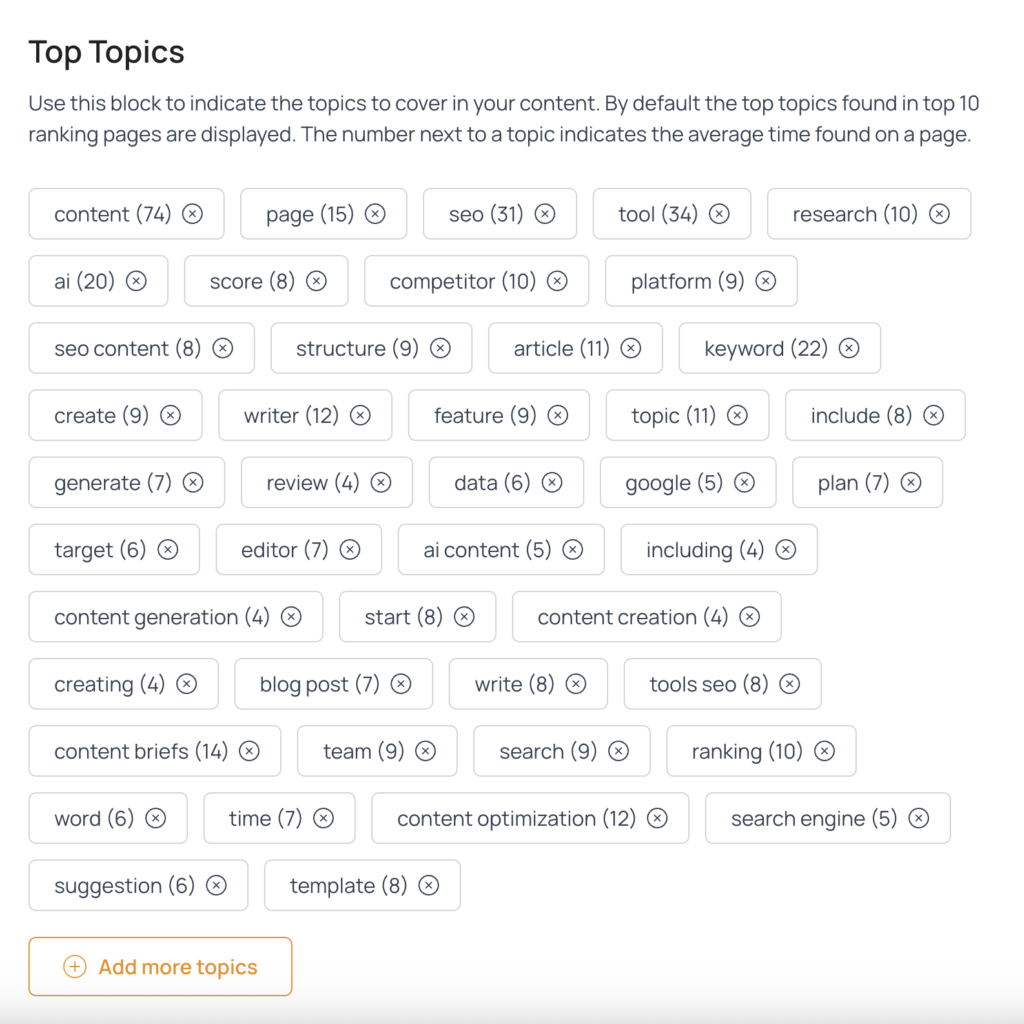Remove the "search engine (5)" topic

[919, 818]
